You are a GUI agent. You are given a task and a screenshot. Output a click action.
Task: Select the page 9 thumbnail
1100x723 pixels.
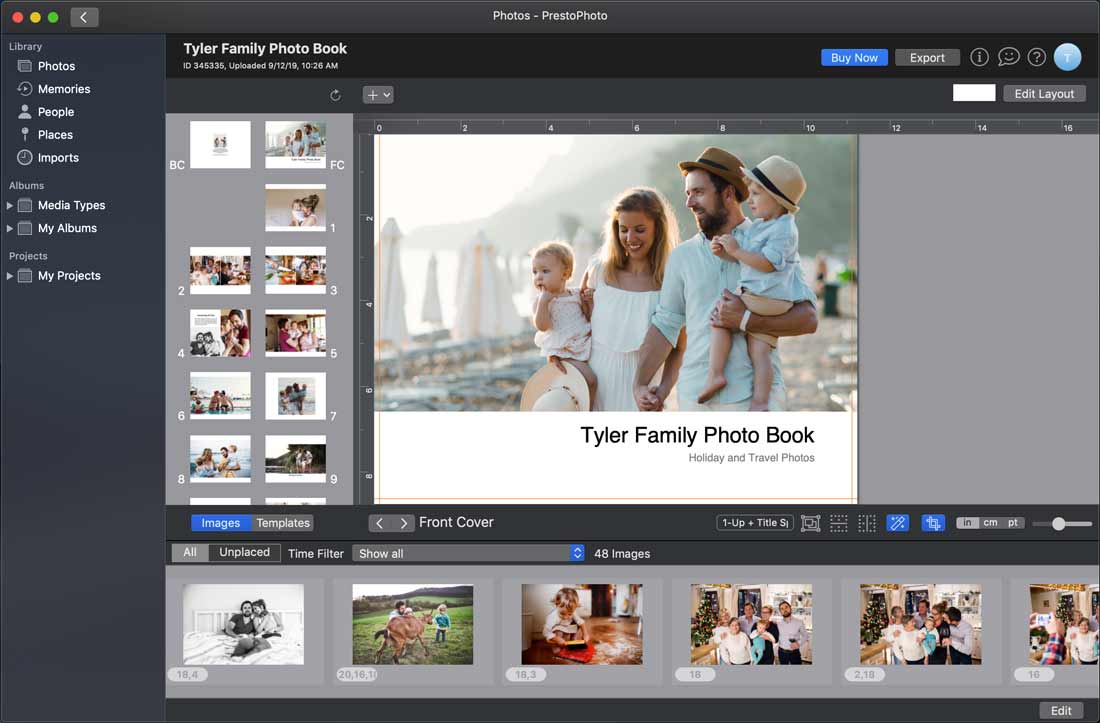click(x=295, y=459)
